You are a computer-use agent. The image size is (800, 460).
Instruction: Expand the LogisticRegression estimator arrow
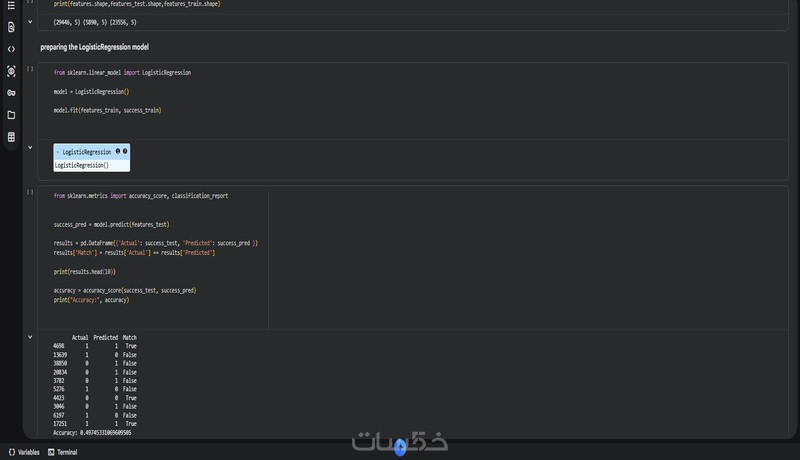(58, 152)
